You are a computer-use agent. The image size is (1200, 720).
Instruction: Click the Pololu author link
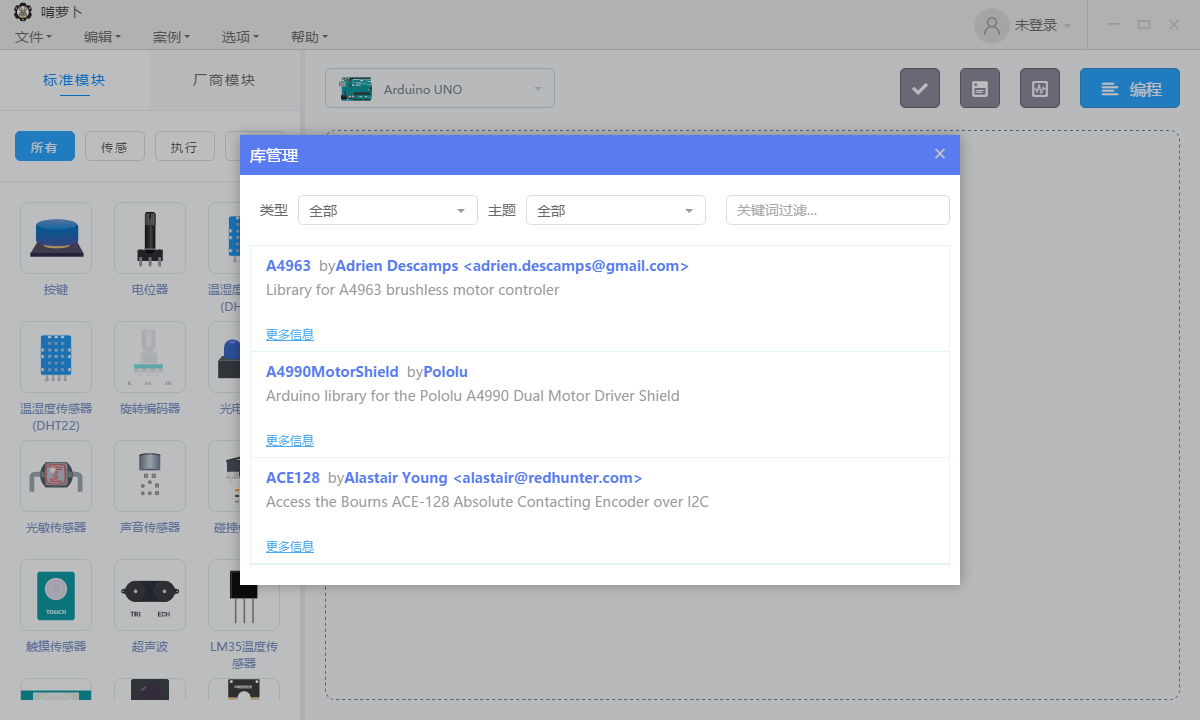(x=446, y=372)
